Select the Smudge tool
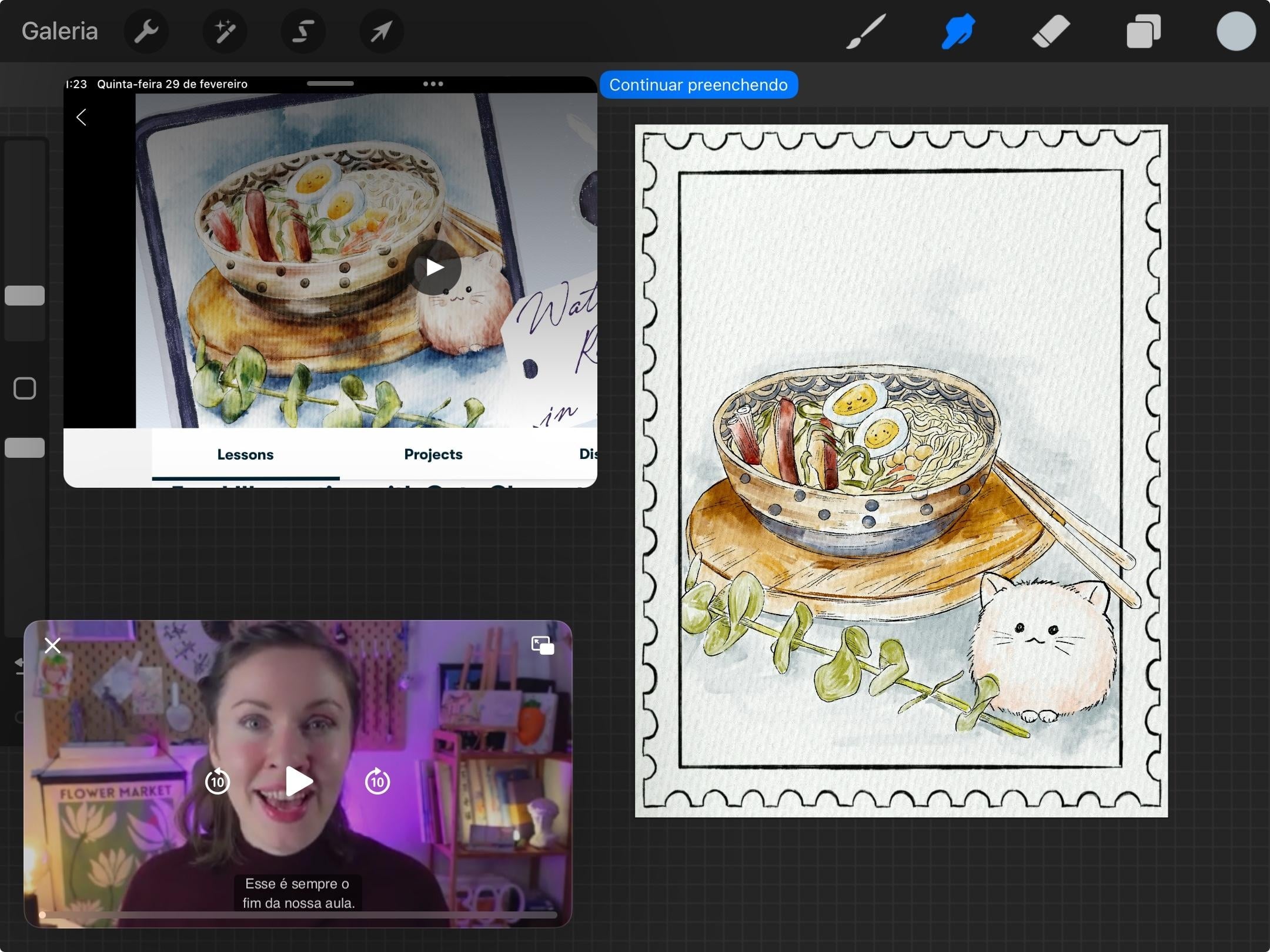The height and width of the screenshot is (952, 1270). point(958,31)
